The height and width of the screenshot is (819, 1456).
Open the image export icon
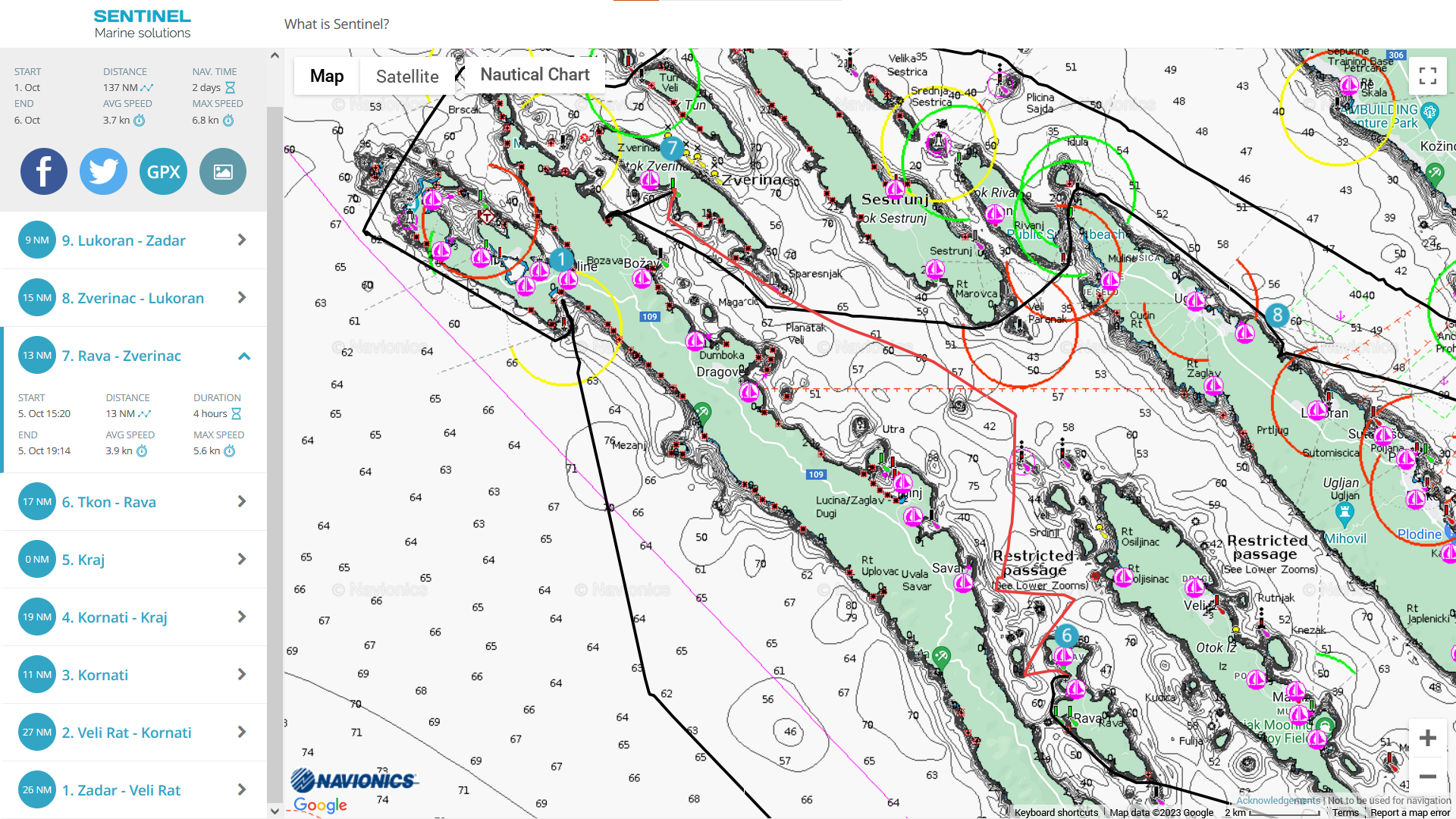pos(223,171)
